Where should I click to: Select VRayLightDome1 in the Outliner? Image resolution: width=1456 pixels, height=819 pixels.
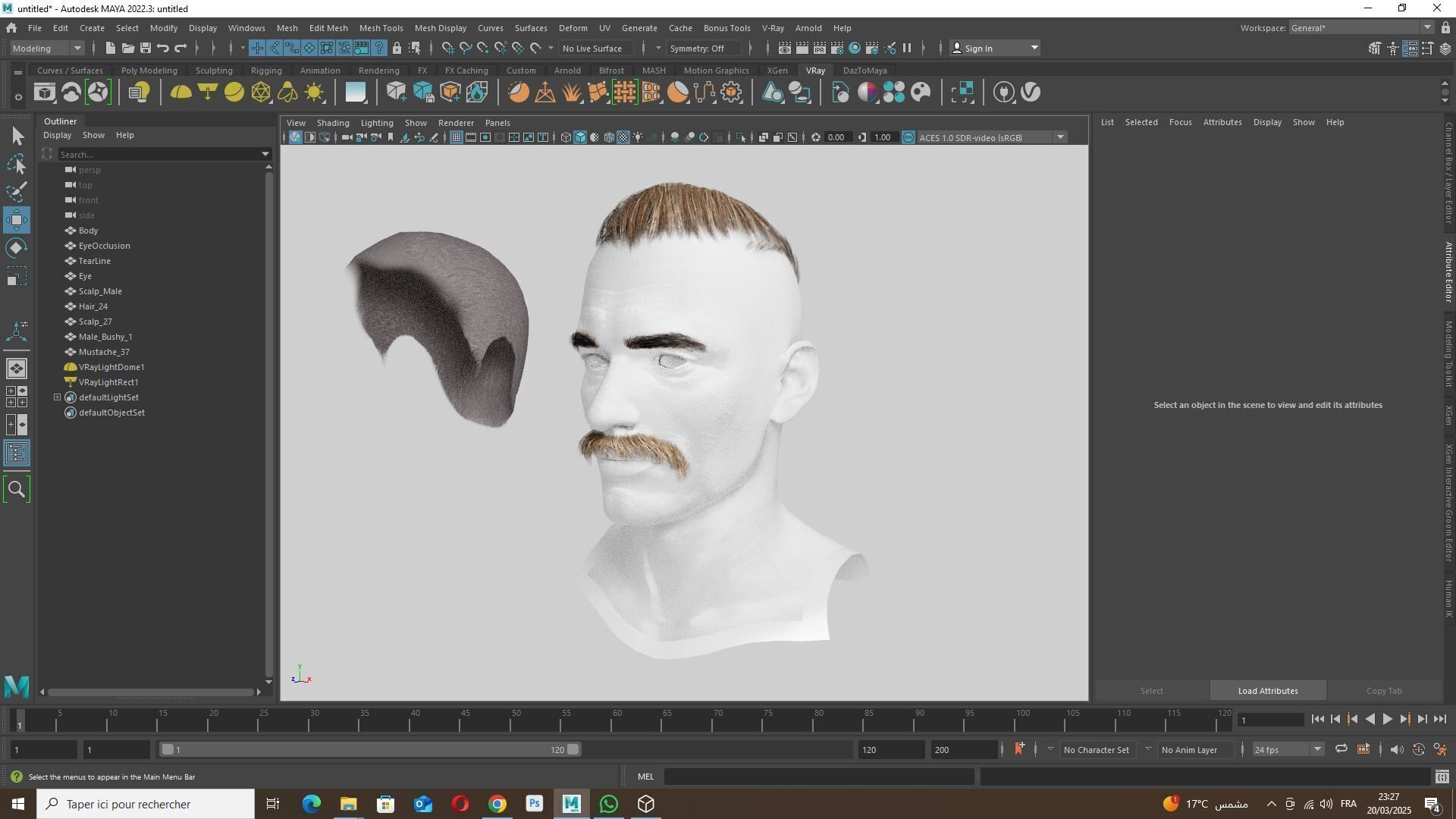pyautogui.click(x=111, y=367)
